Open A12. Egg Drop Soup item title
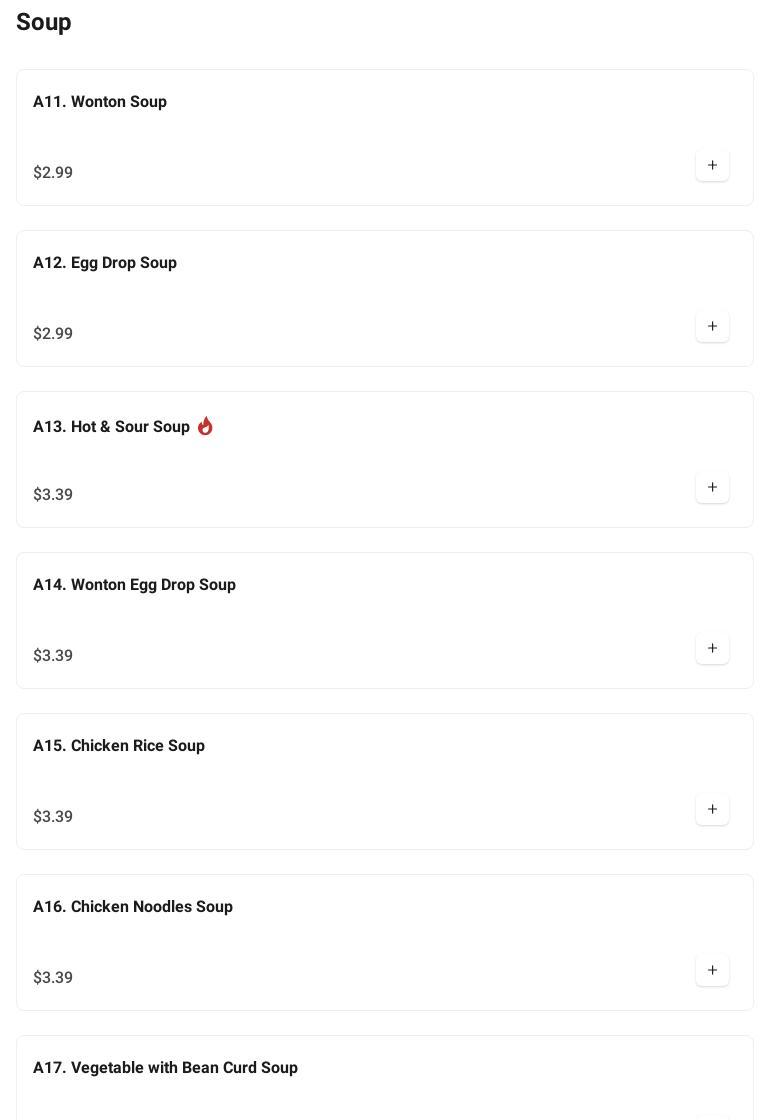770x1120 pixels. (105, 263)
